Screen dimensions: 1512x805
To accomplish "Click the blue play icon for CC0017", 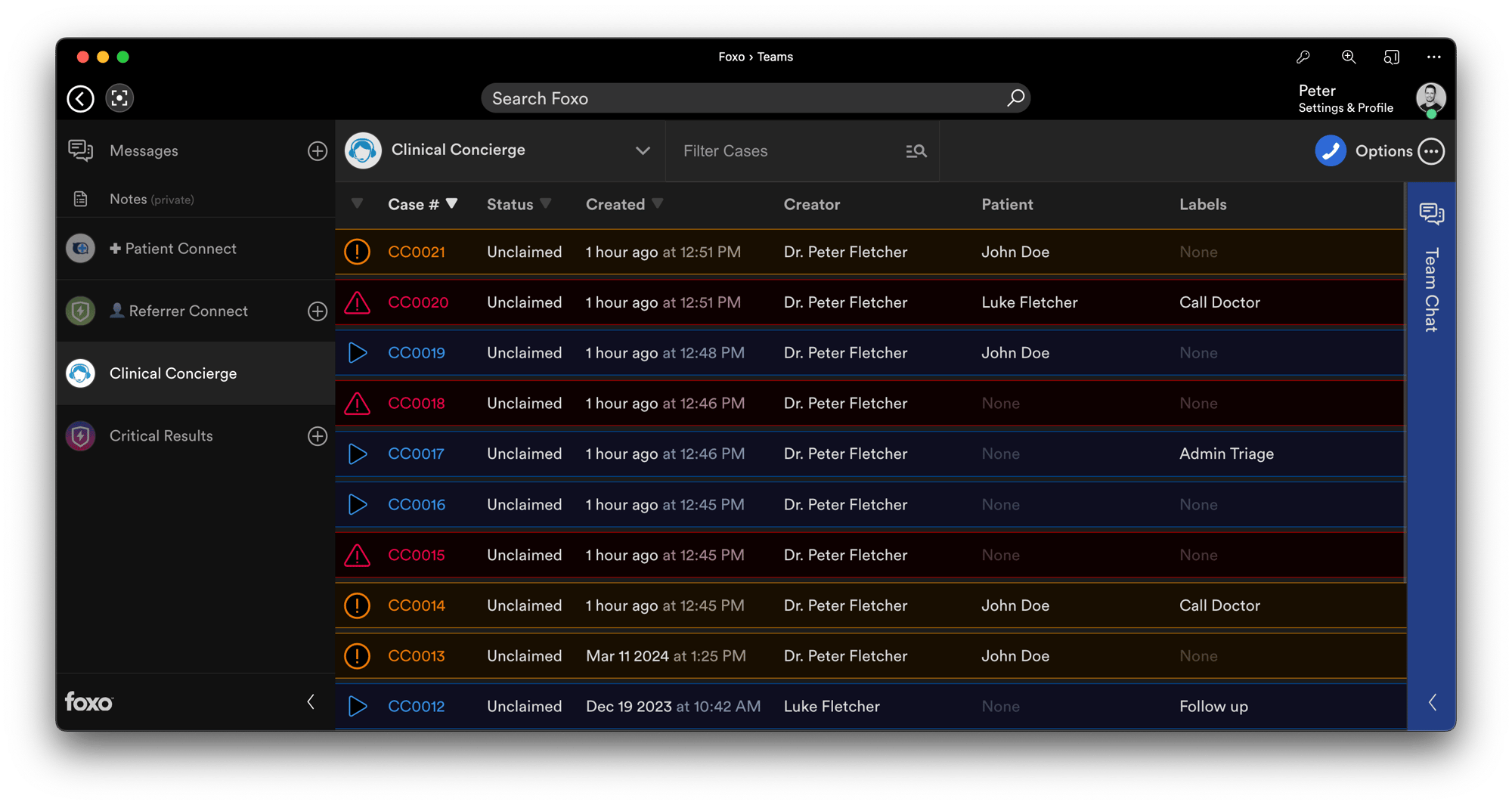I will click(358, 454).
